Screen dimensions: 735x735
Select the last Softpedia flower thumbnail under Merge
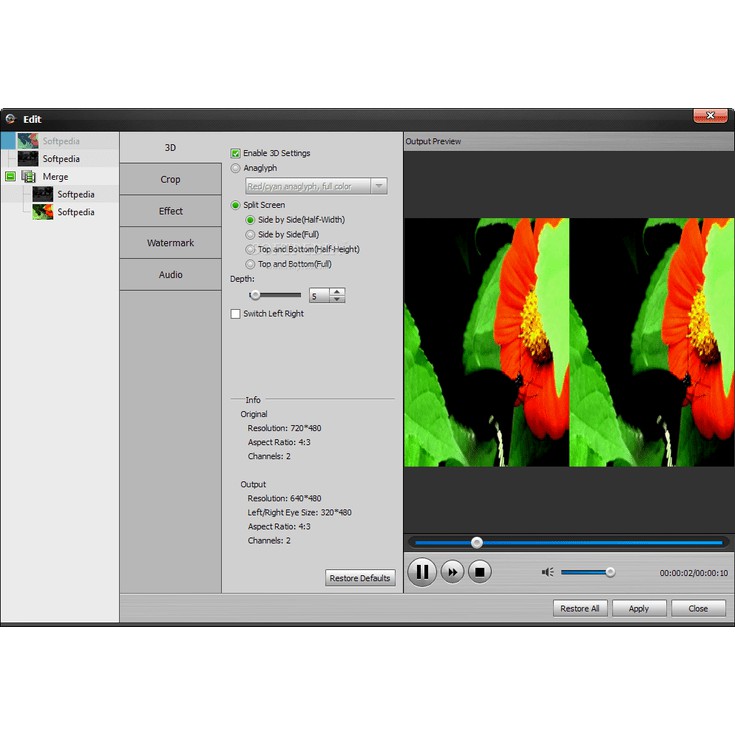point(42,212)
